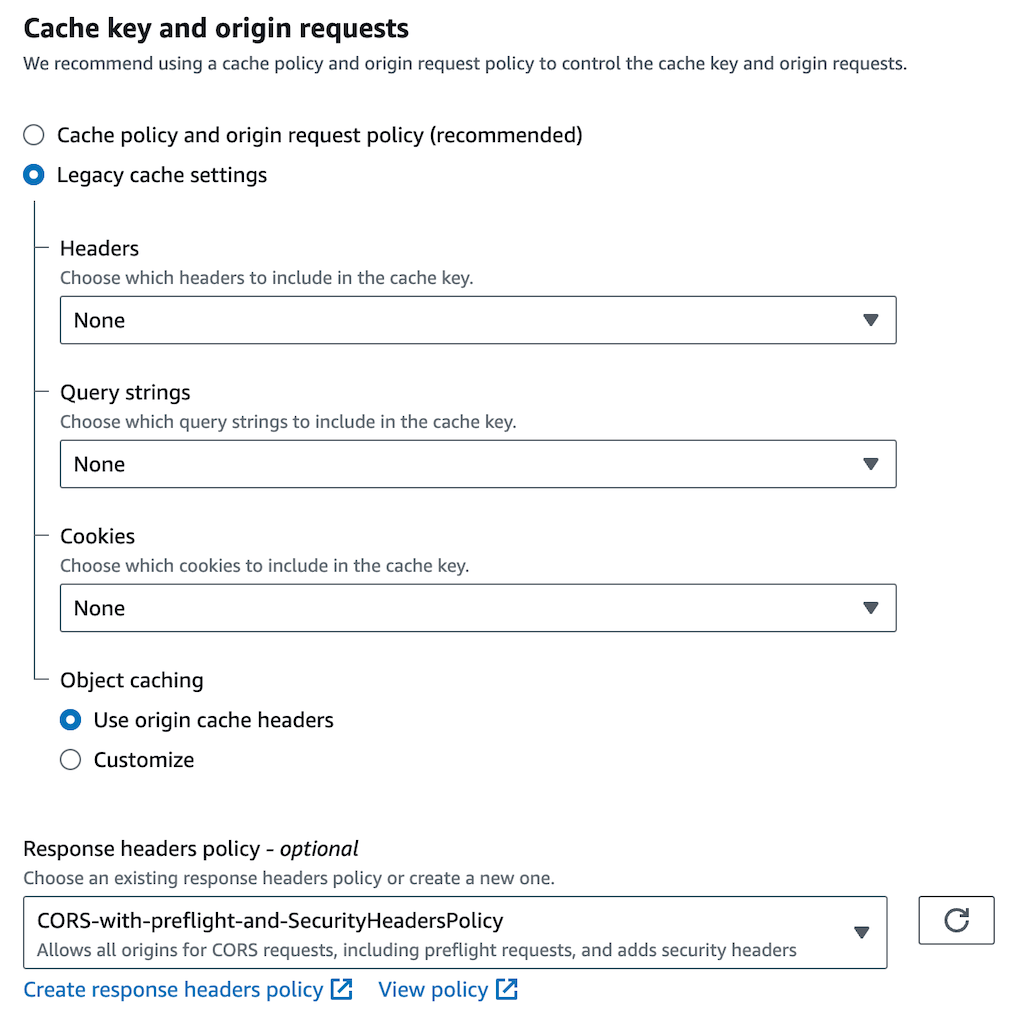Open the CORS-with-preflight-and-SecurityHeadersPolicy dropdown
This screenshot has height=1029, width=1024.
[x=440, y=932]
